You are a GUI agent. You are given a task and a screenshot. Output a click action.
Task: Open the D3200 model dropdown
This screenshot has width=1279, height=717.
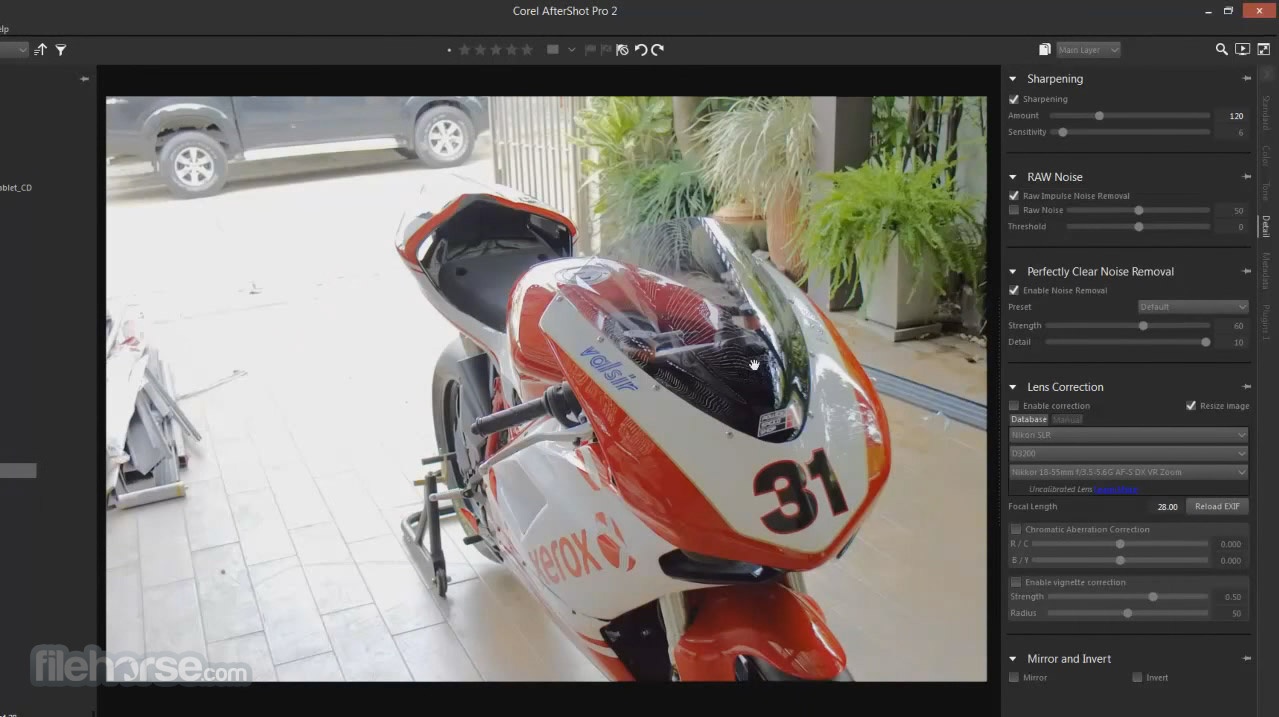(1128, 453)
